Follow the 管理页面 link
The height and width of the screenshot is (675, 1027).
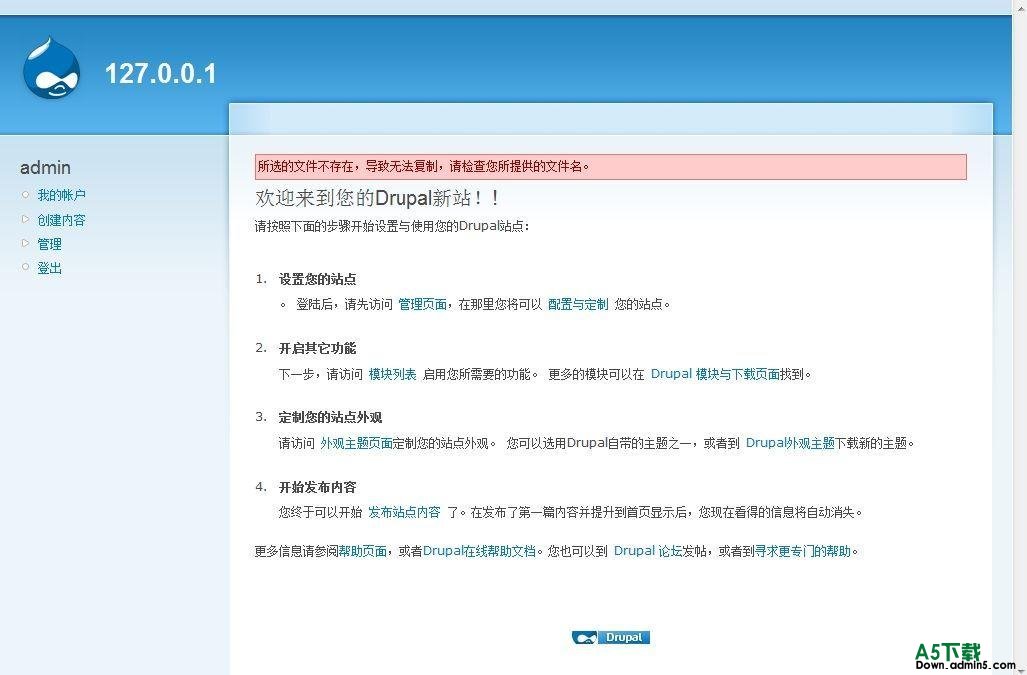click(422, 304)
